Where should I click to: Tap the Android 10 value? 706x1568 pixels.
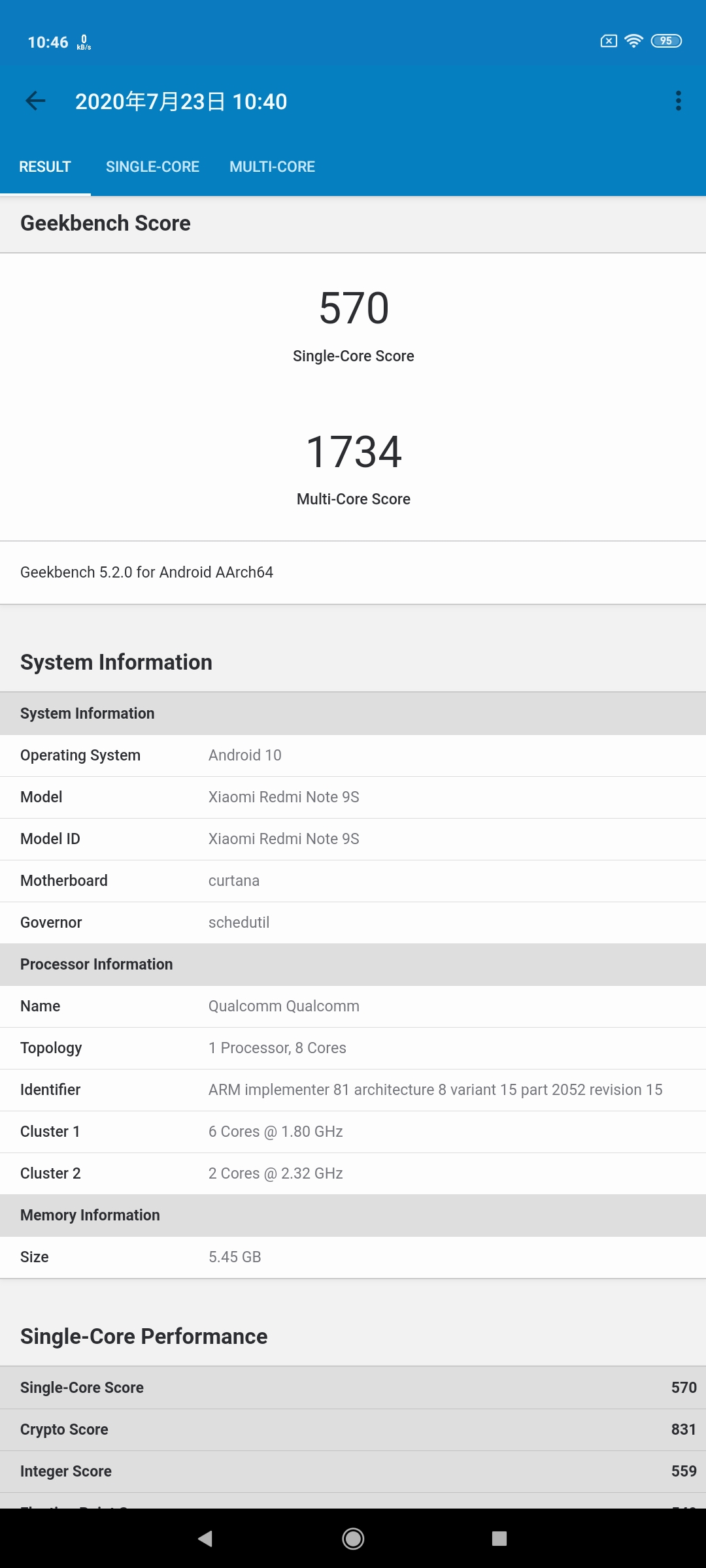245,755
